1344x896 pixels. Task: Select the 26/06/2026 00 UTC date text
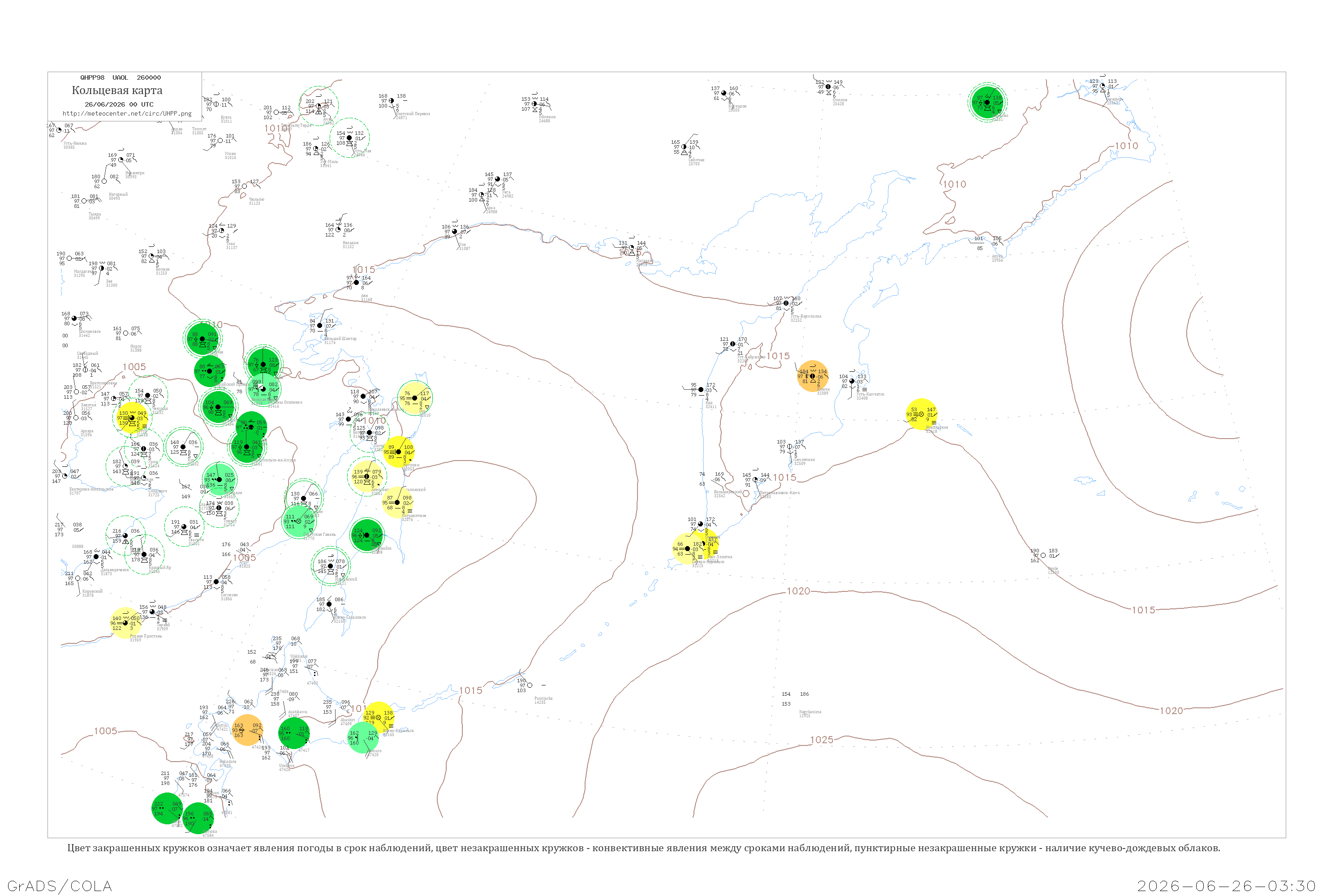tap(119, 104)
